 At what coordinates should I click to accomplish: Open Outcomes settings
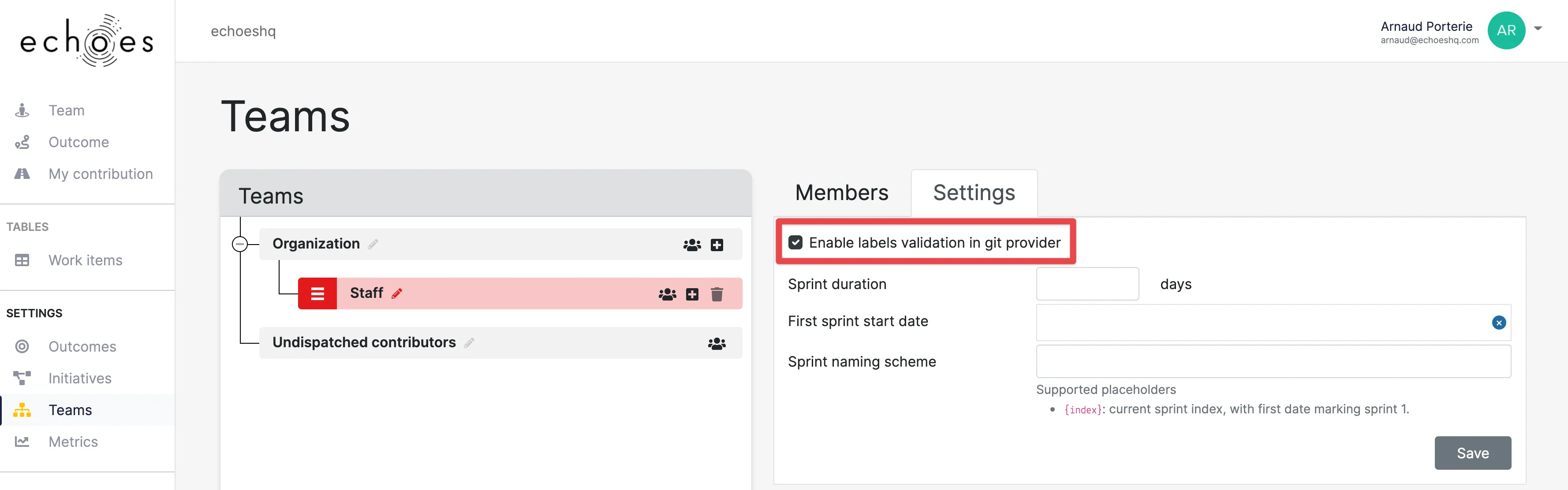(82, 346)
